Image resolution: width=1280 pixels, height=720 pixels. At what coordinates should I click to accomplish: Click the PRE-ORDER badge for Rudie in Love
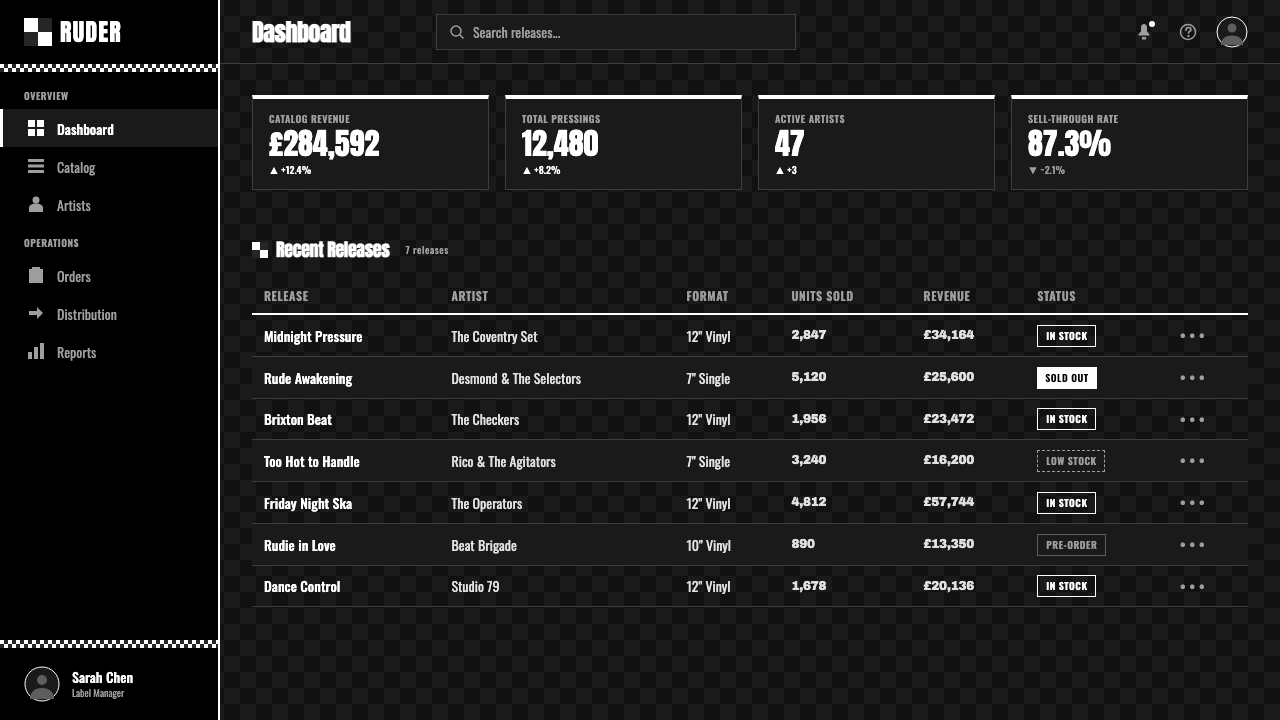pyautogui.click(x=1071, y=545)
